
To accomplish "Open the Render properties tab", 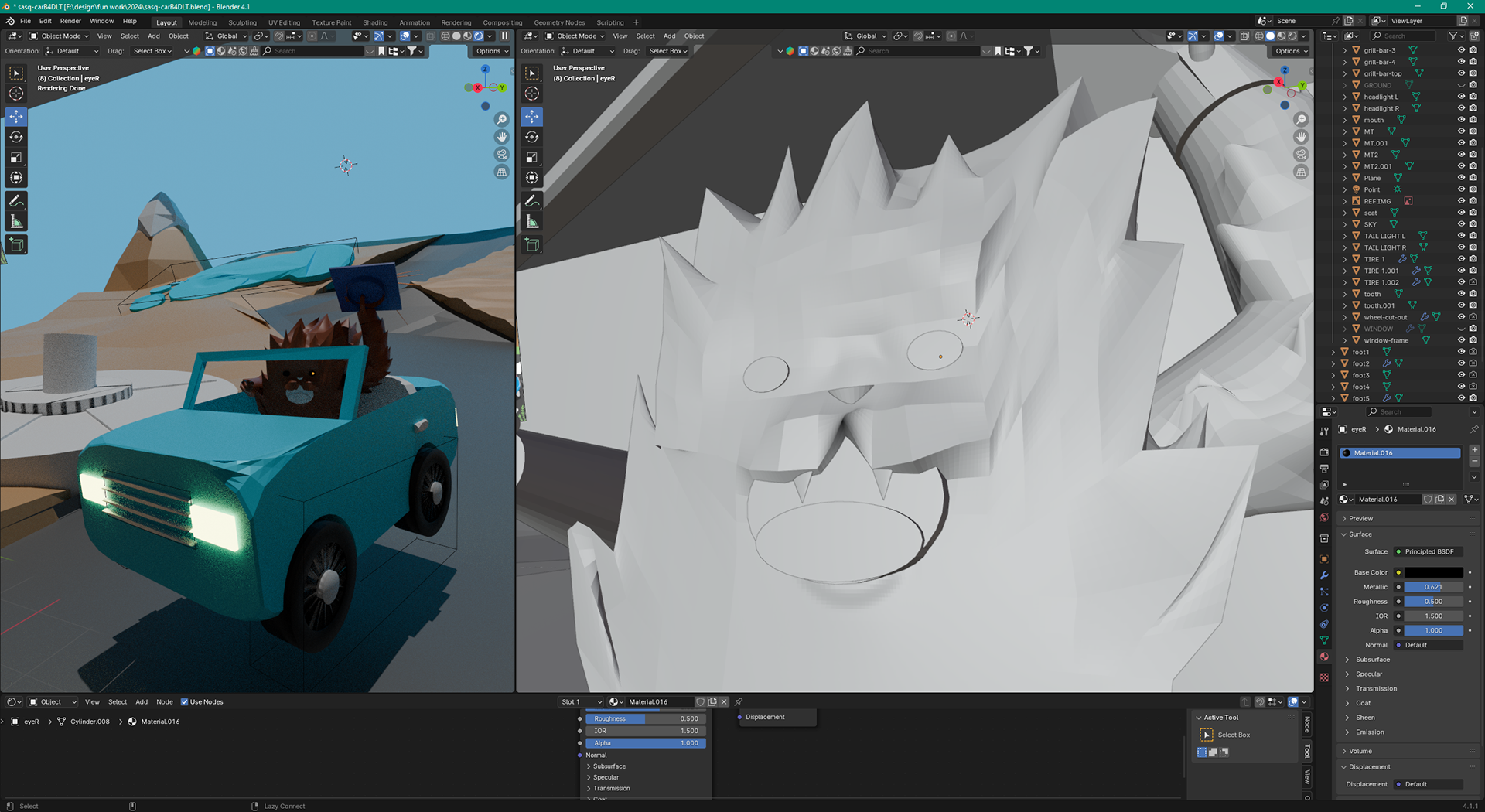I will (x=1324, y=452).
